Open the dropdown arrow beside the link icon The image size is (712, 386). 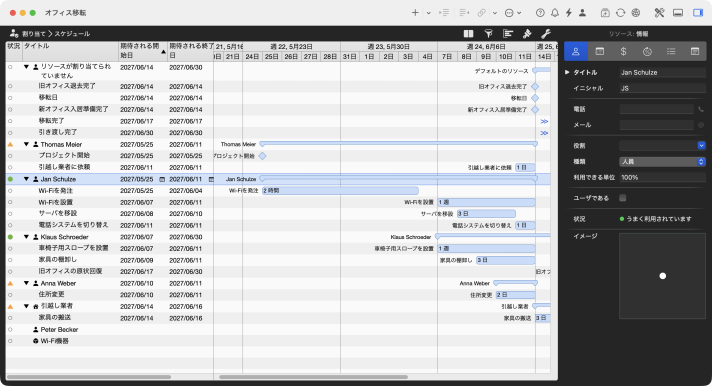click(x=494, y=13)
